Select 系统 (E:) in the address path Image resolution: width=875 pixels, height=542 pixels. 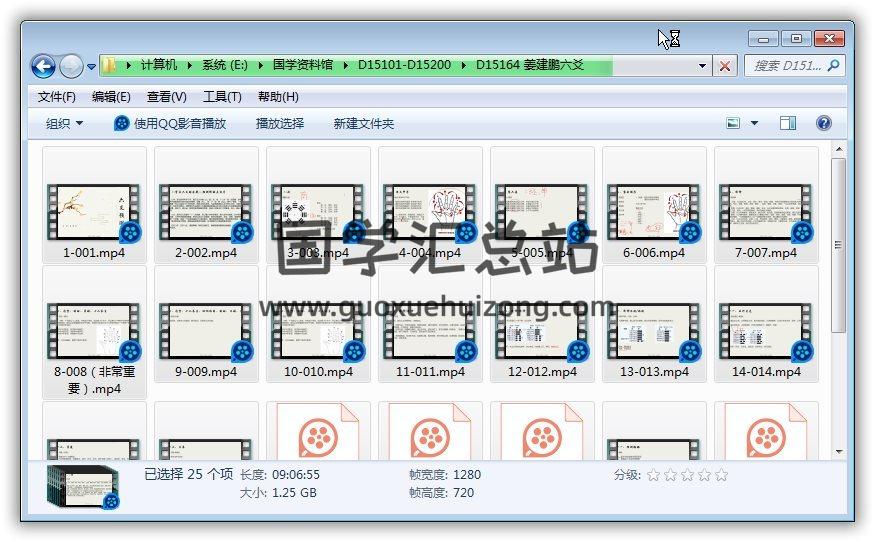point(224,65)
